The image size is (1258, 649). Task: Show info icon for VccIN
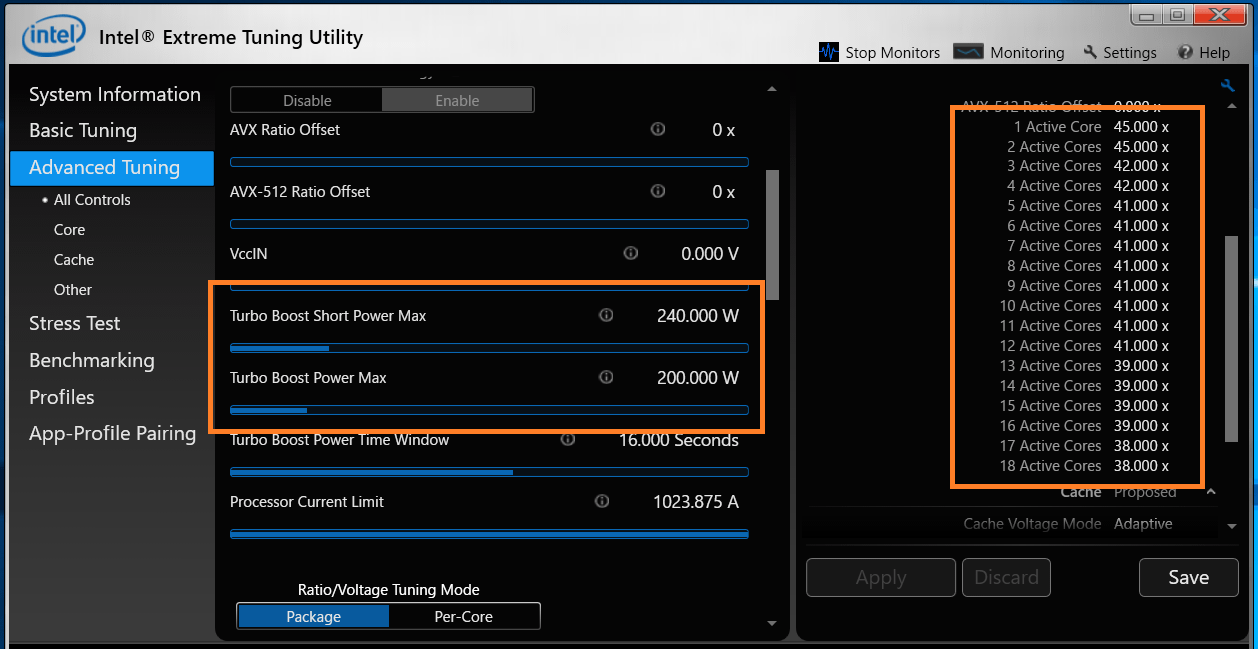coord(631,253)
